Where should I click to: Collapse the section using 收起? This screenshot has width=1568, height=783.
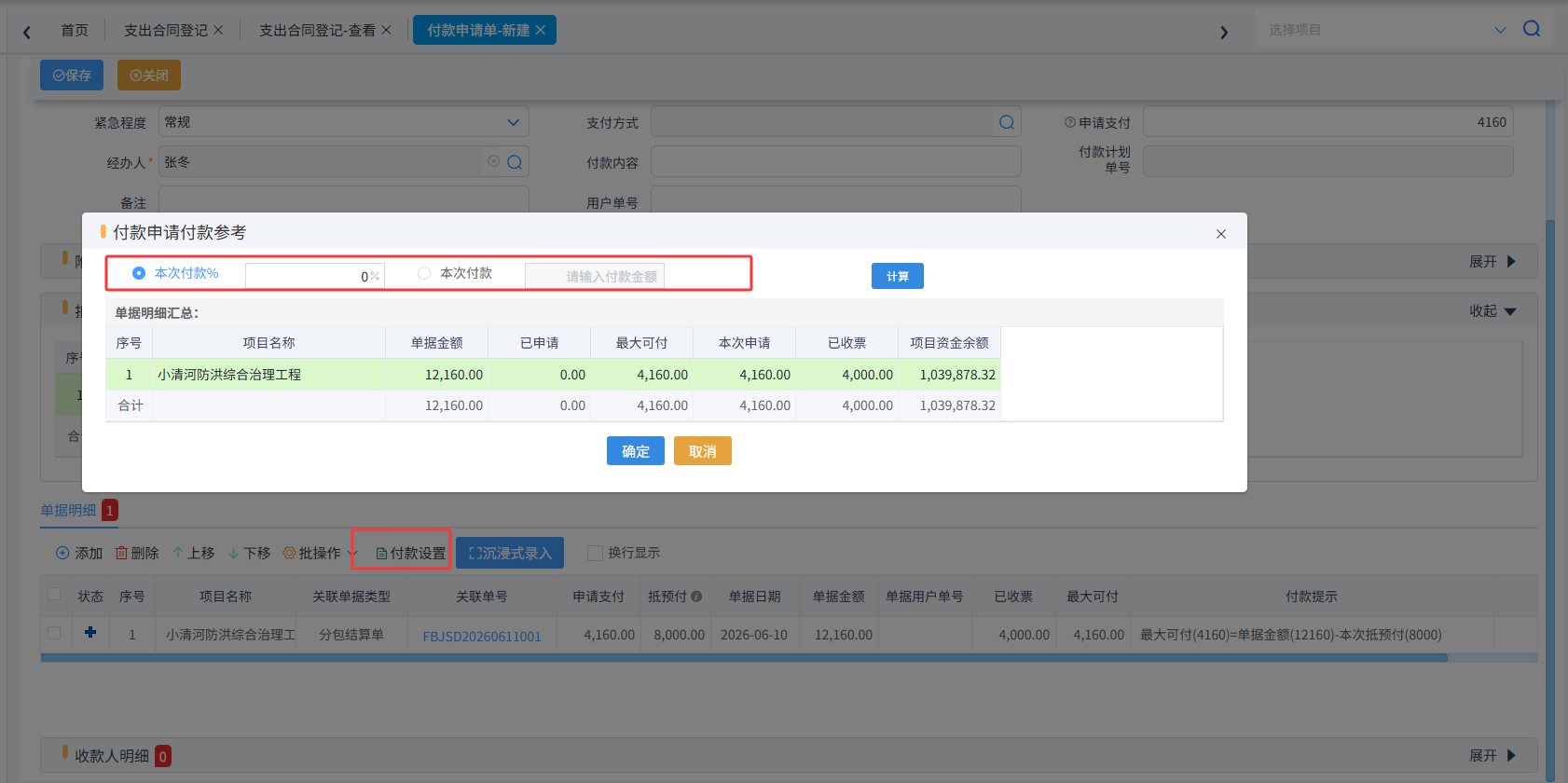pyautogui.click(x=1492, y=310)
